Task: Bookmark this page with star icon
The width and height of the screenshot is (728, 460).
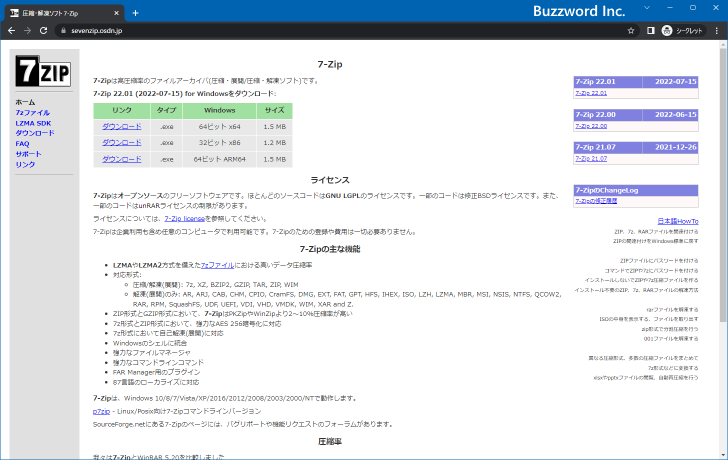Action: [630, 31]
